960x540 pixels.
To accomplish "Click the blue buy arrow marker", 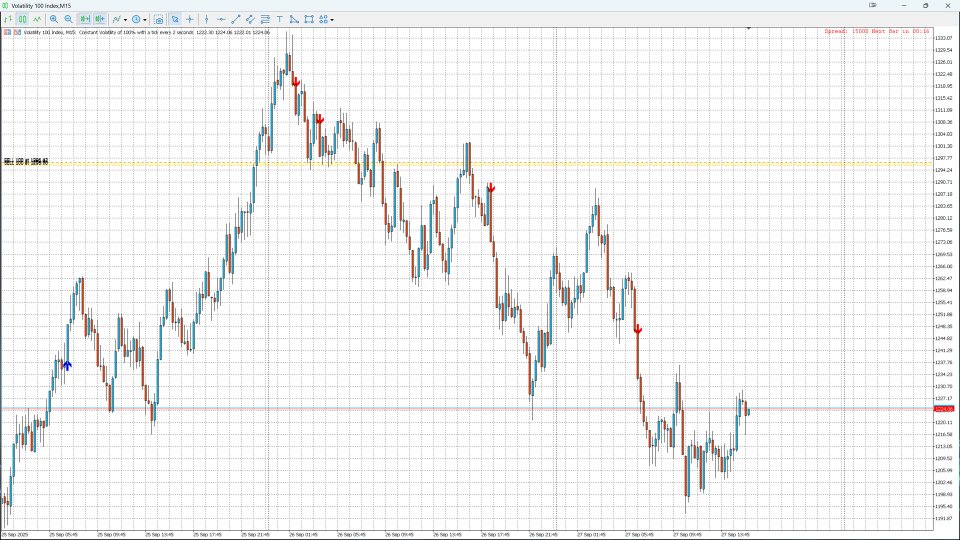I will click(67, 366).
